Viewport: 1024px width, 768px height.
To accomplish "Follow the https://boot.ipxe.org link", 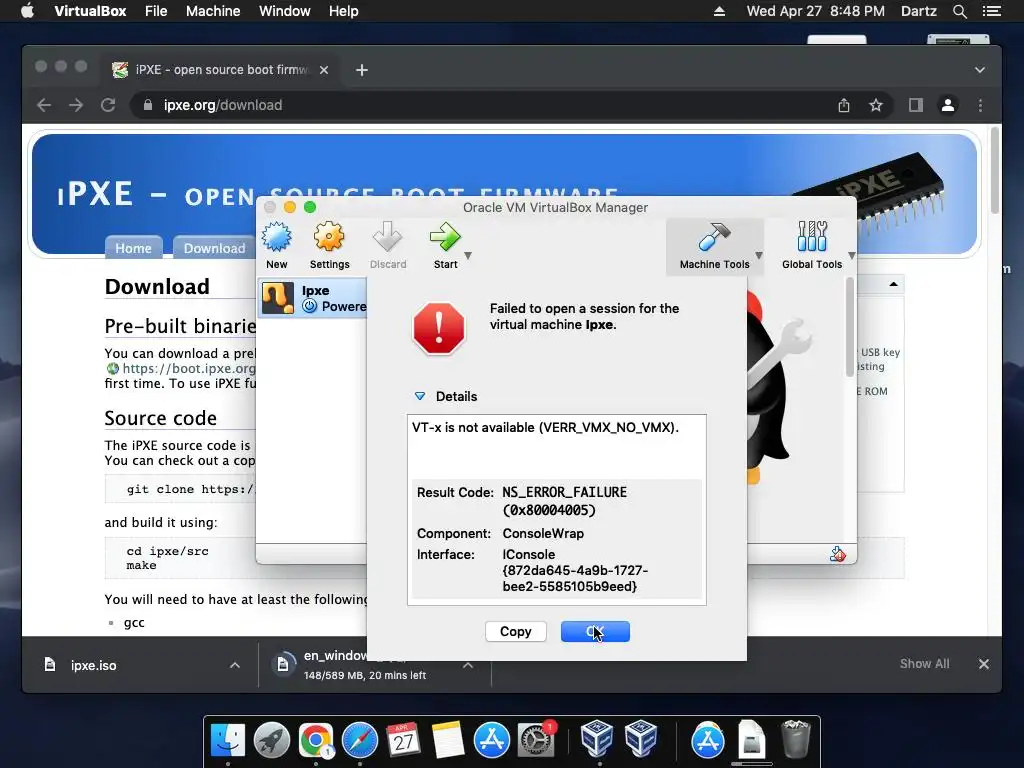I will click(x=189, y=368).
